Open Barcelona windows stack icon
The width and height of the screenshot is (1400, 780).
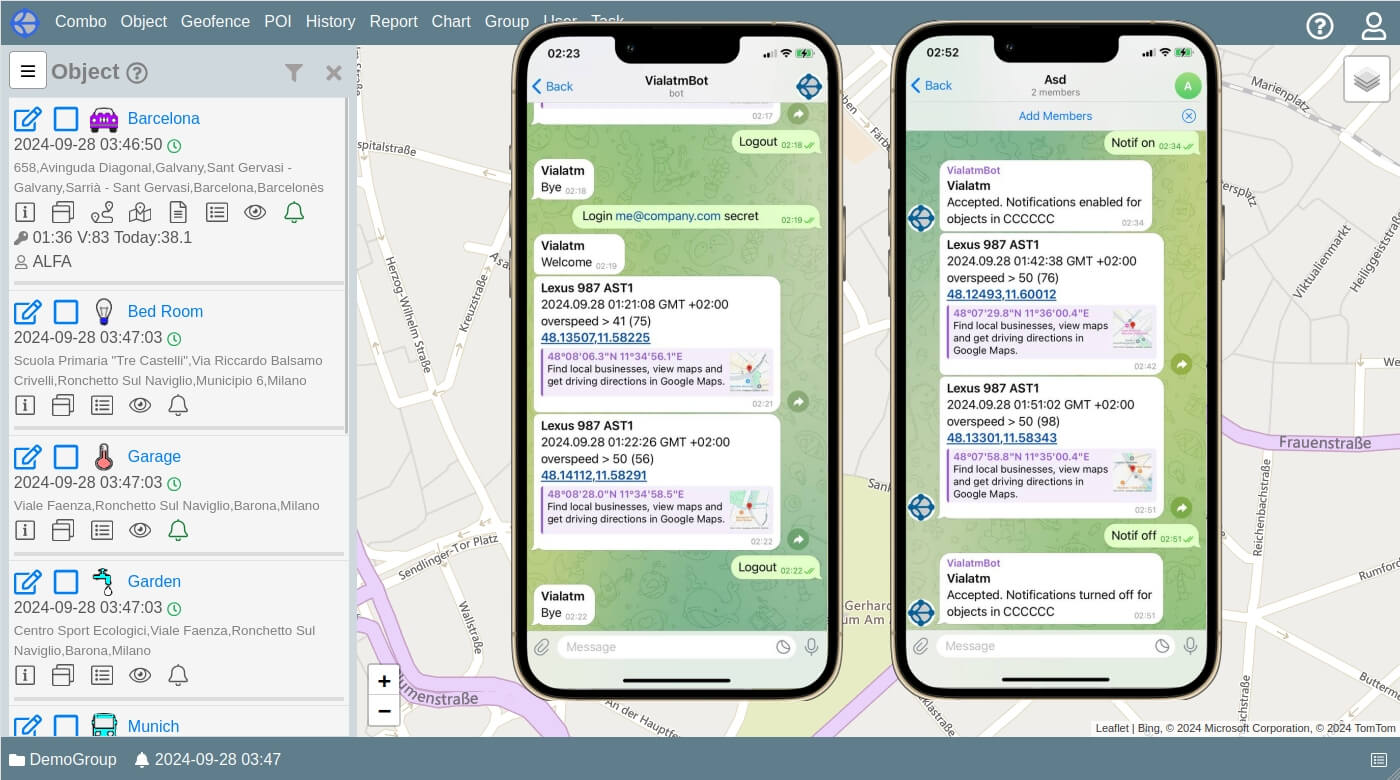(x=63, y=212)
